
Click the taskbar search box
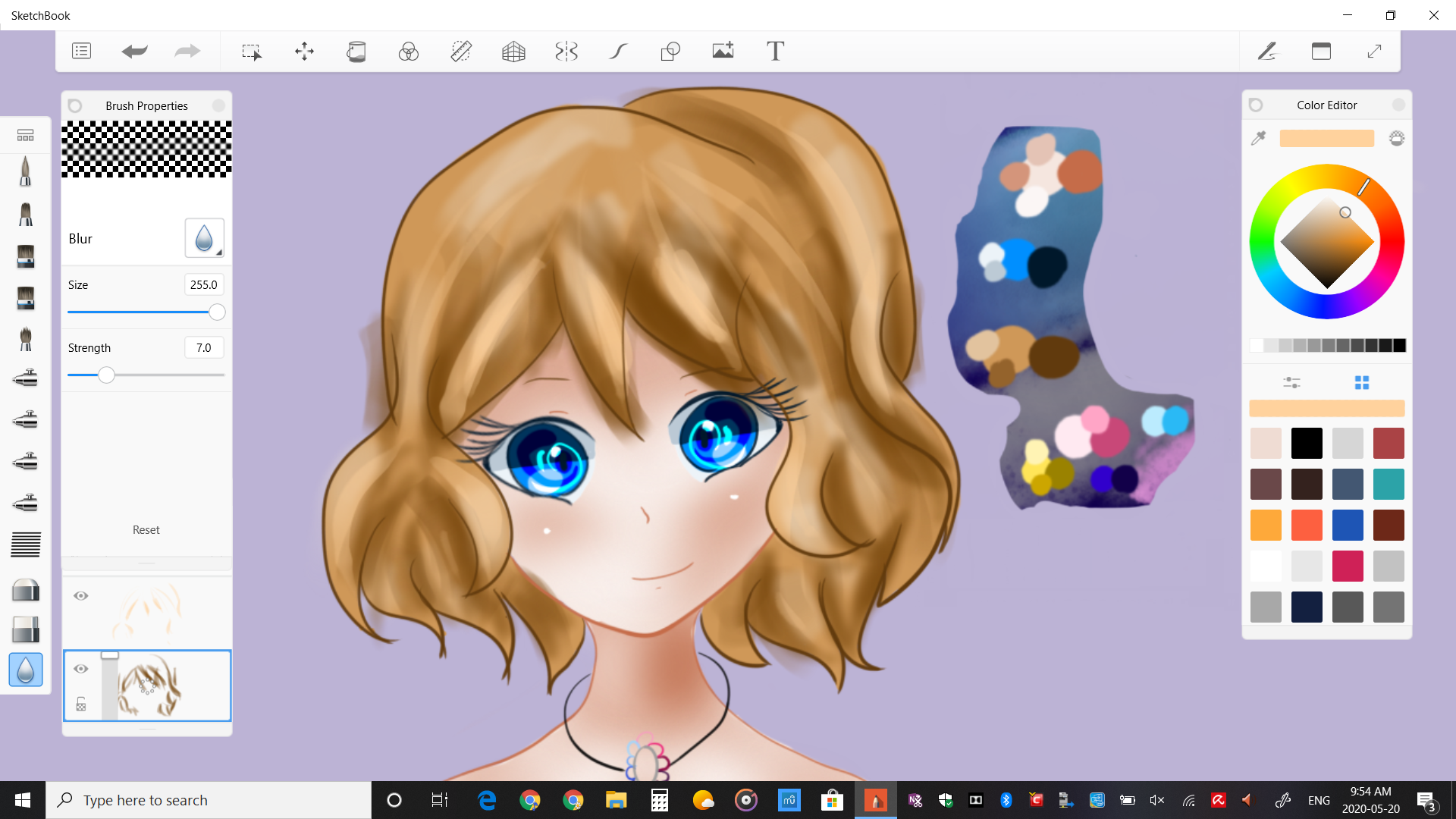[209, 800]
